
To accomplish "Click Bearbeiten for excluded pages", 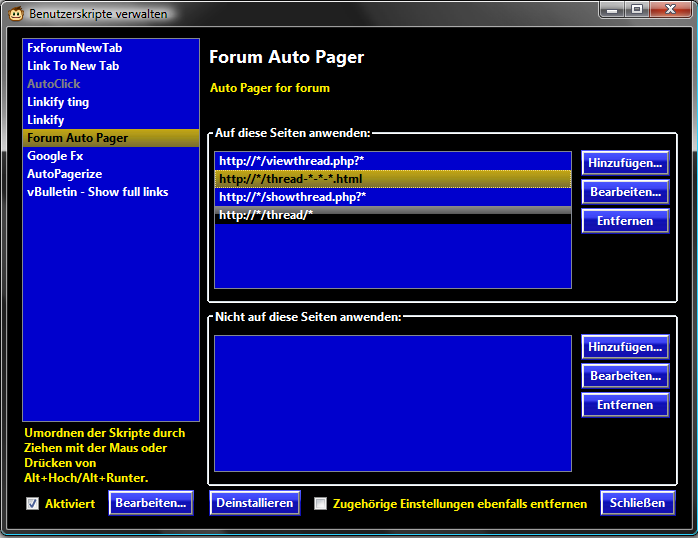I will coord(625,376).
